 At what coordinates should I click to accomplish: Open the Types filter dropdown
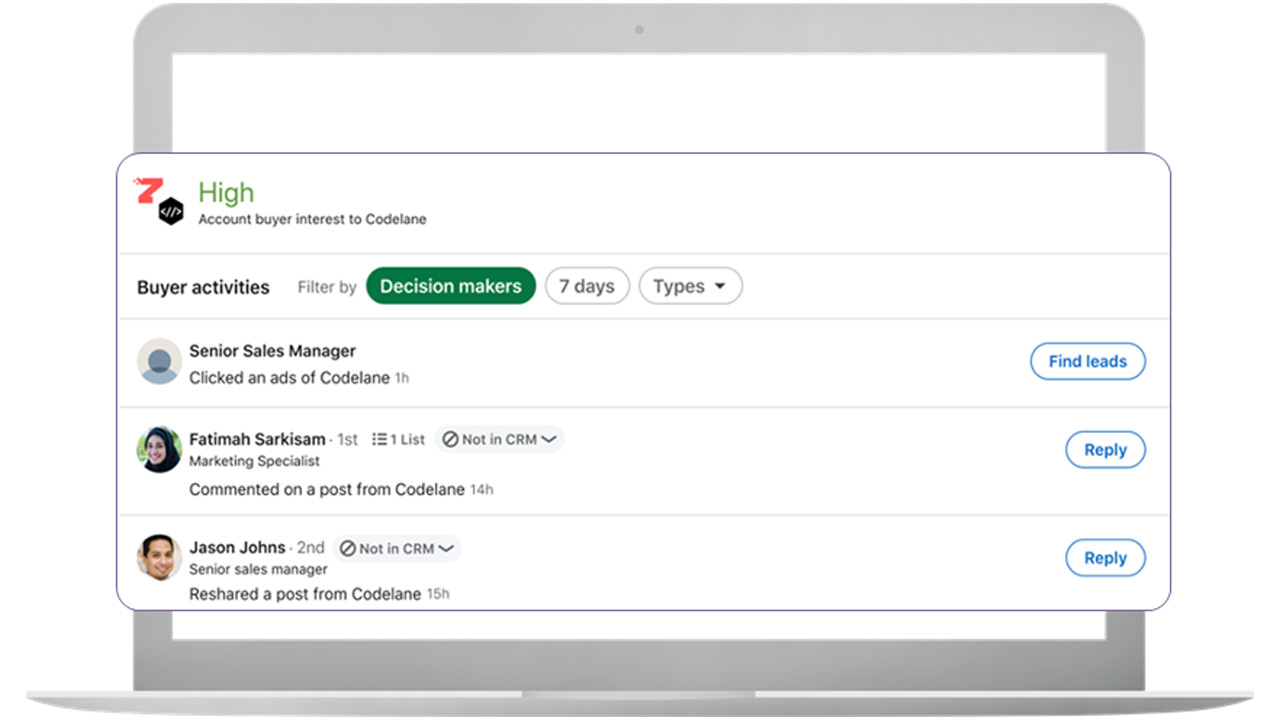tap(690, 286)
